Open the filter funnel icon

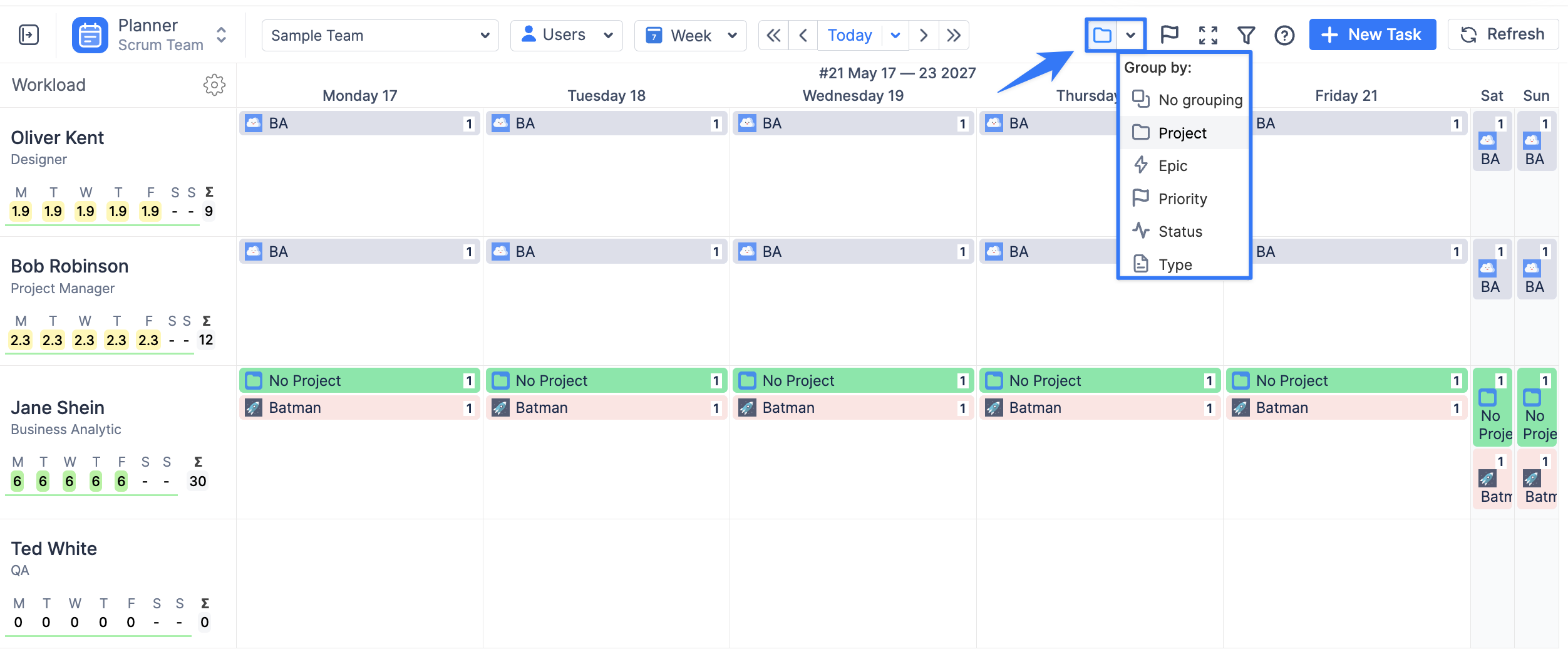(x=1246, y=35)
